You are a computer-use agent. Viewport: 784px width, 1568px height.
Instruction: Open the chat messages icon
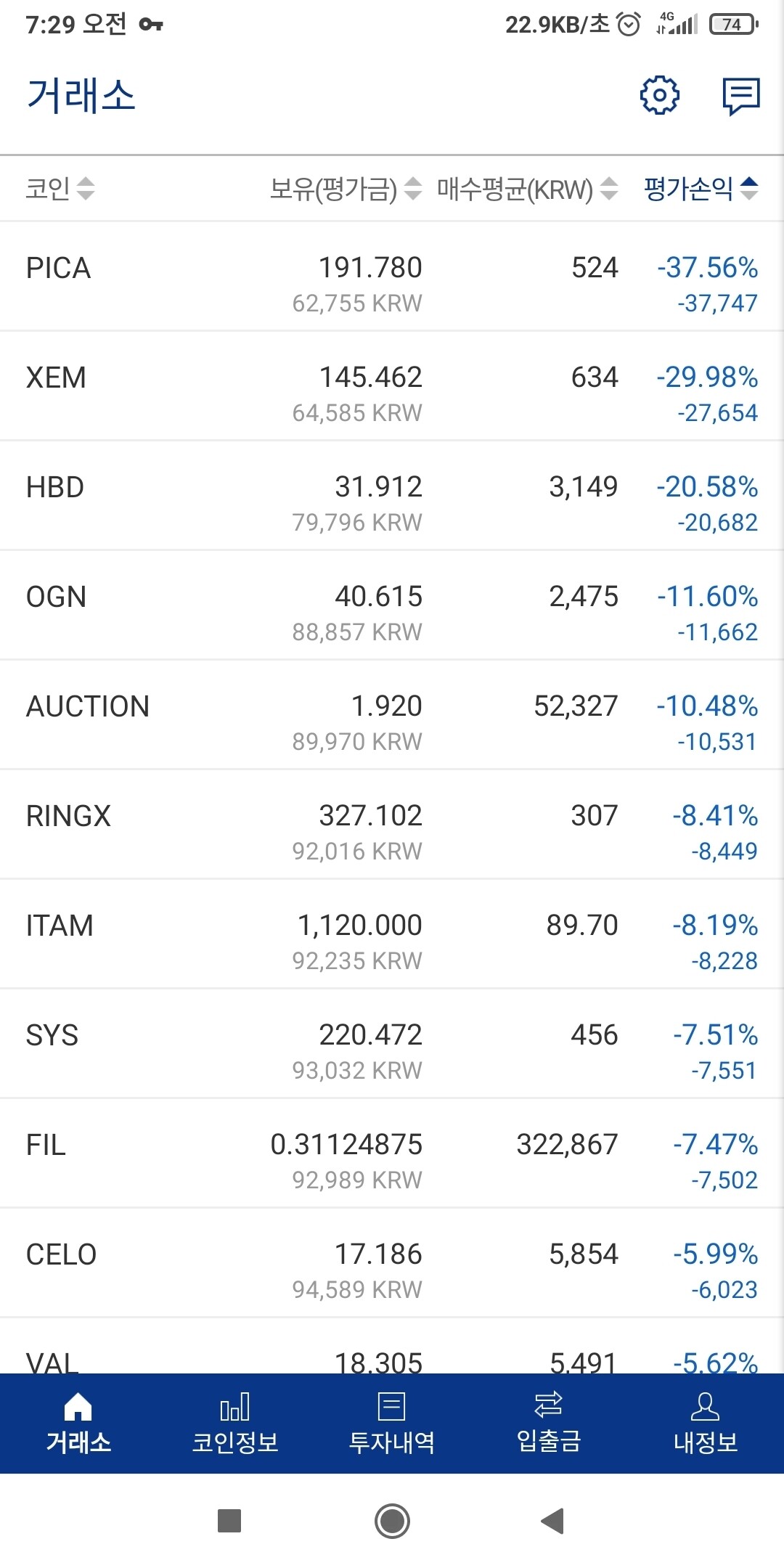click(x=740, y=96)
